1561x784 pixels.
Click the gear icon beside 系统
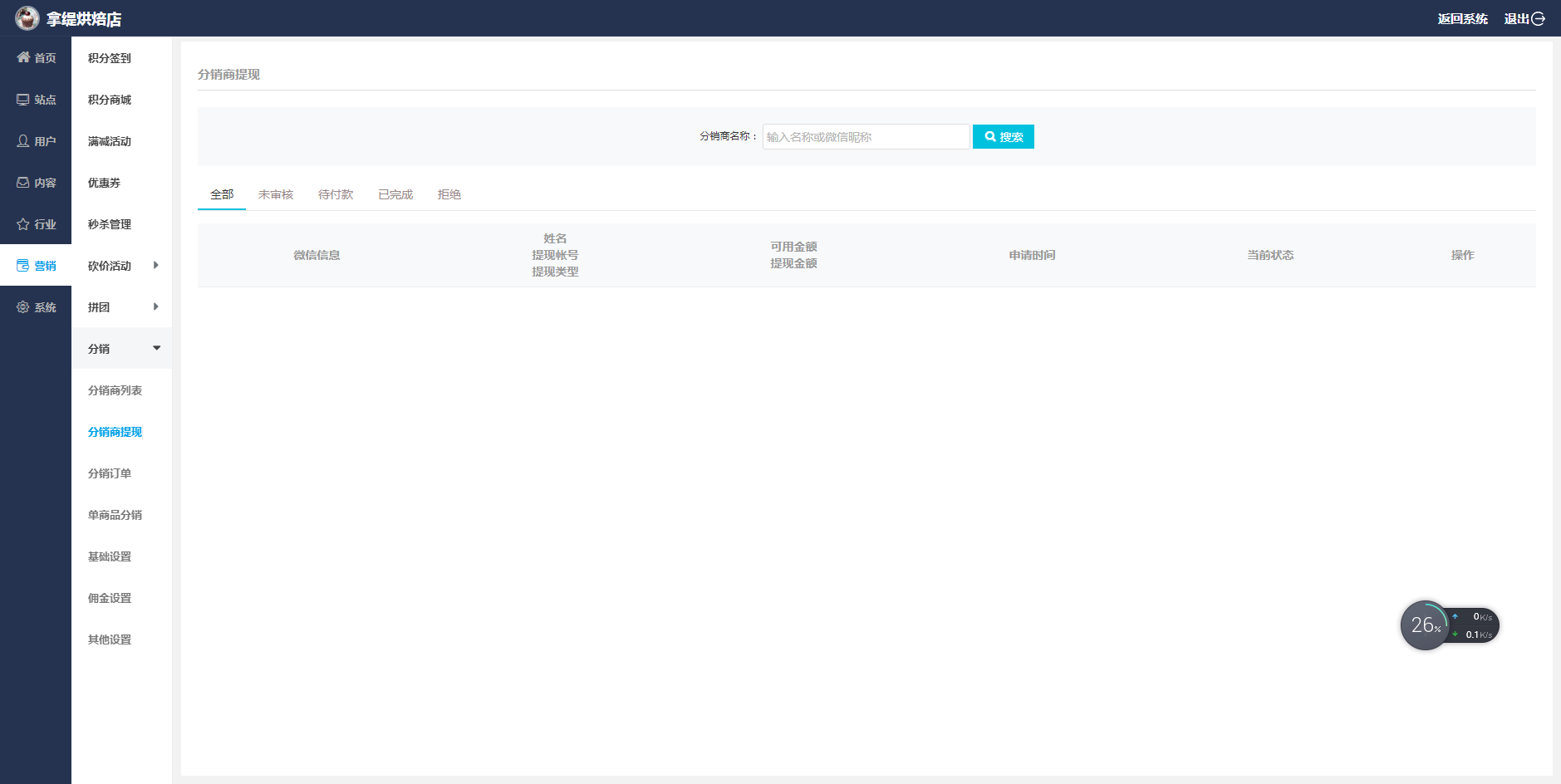[x=23, y=307]
